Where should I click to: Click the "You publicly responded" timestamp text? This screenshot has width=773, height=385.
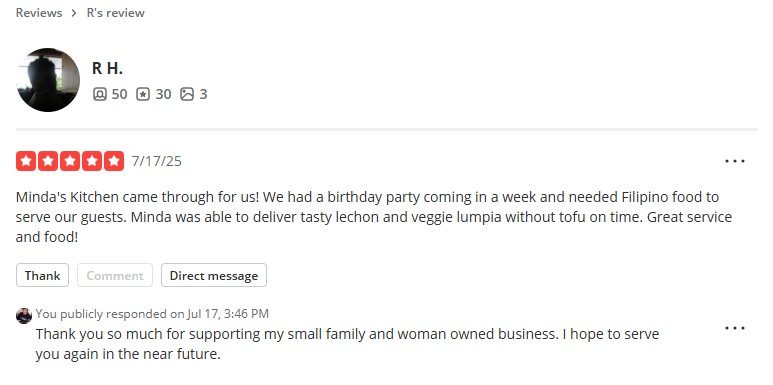click(152, 314)
